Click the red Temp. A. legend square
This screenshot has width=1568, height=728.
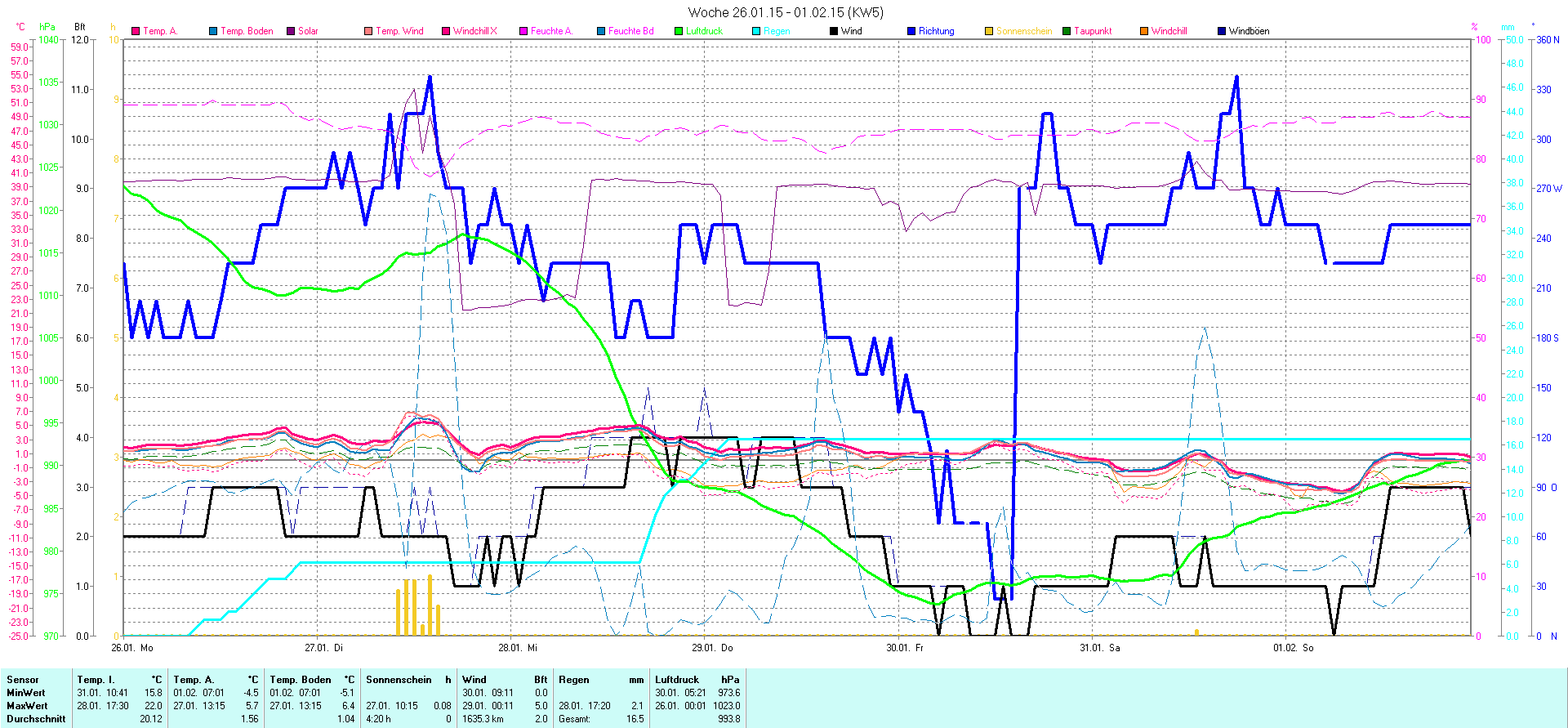(x=136, y=31)
